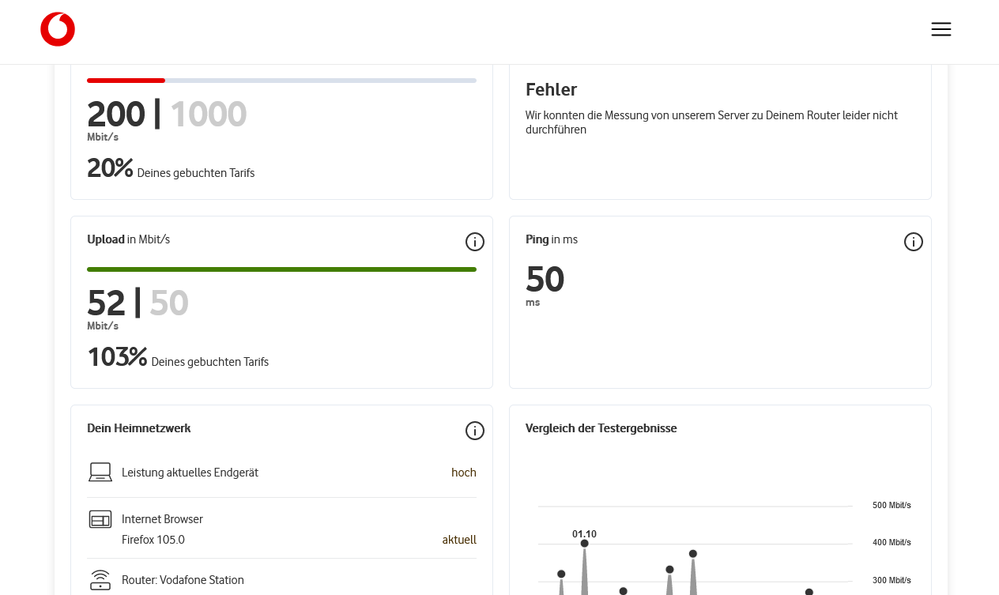Click the browser icon next to Internet Browser
The image size is (999, 595).
100,520
